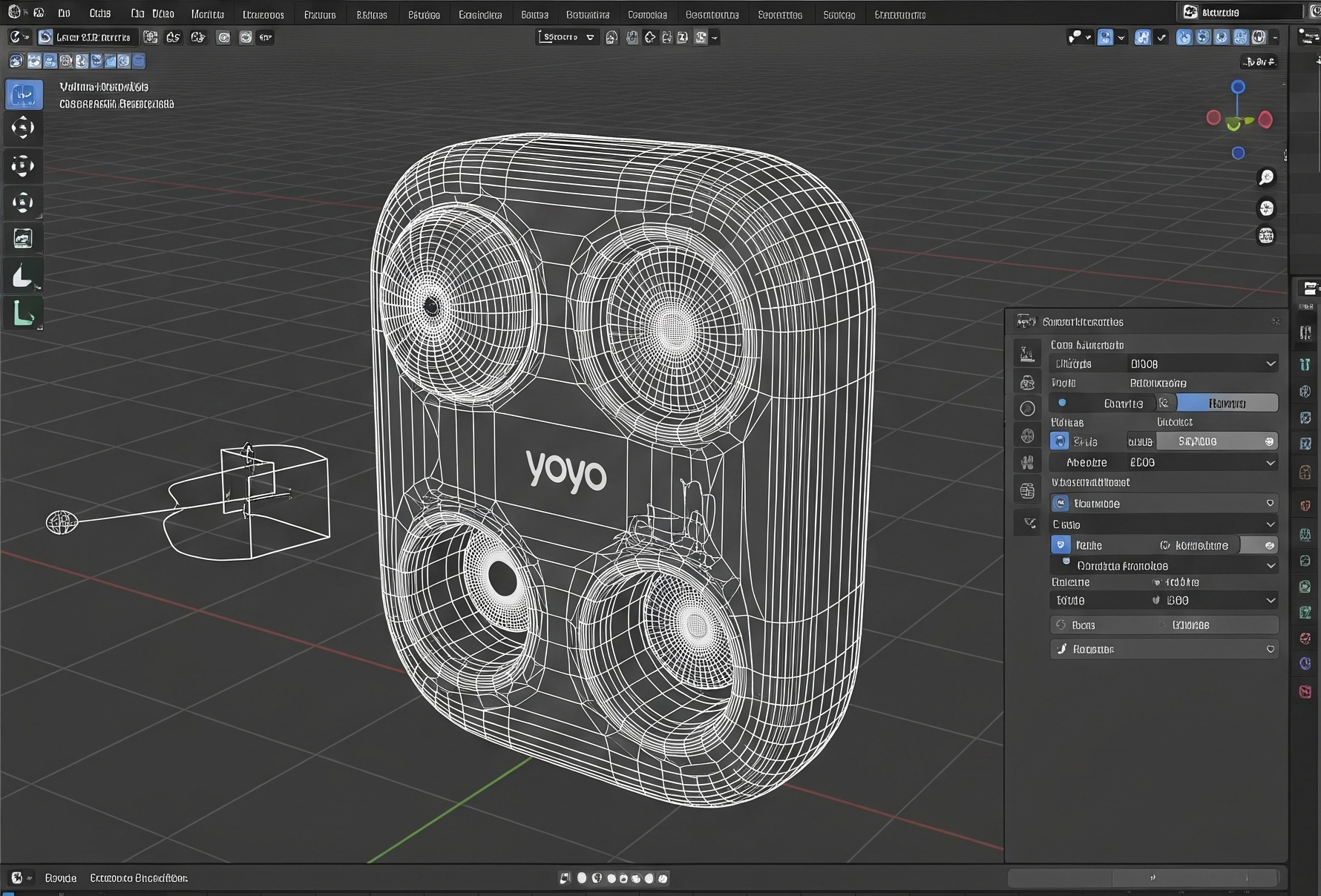Open the globe icon tab in the properties tab column
The width and height of the screenshot is (1321, 896).
point(1028,435)
